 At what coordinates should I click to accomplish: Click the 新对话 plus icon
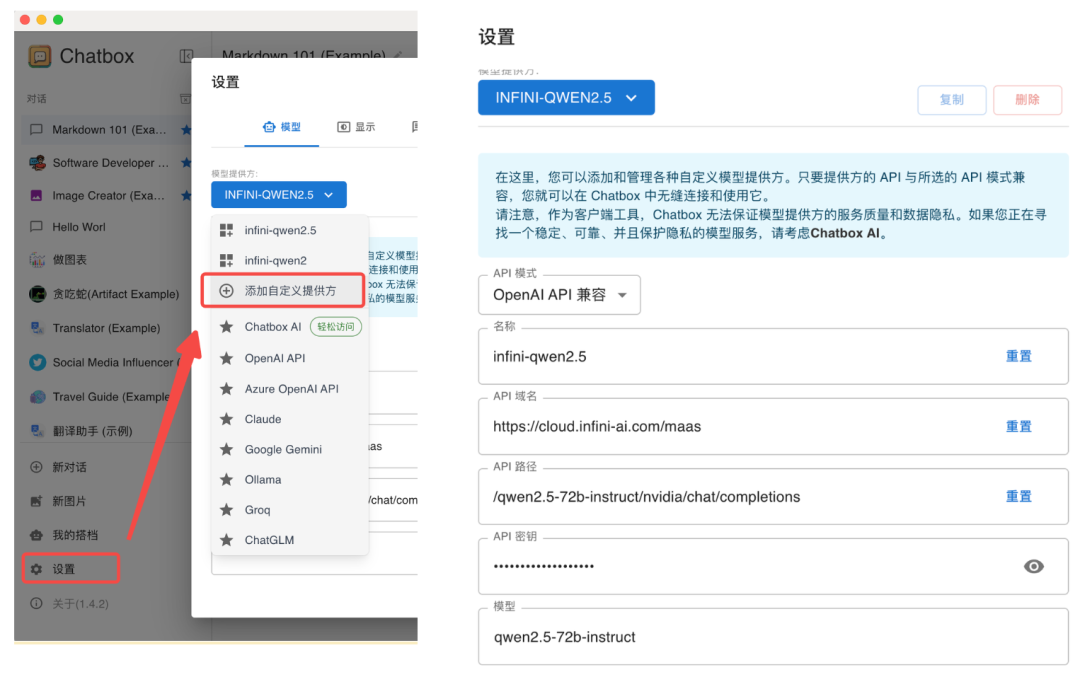click(x=37, y=467)
